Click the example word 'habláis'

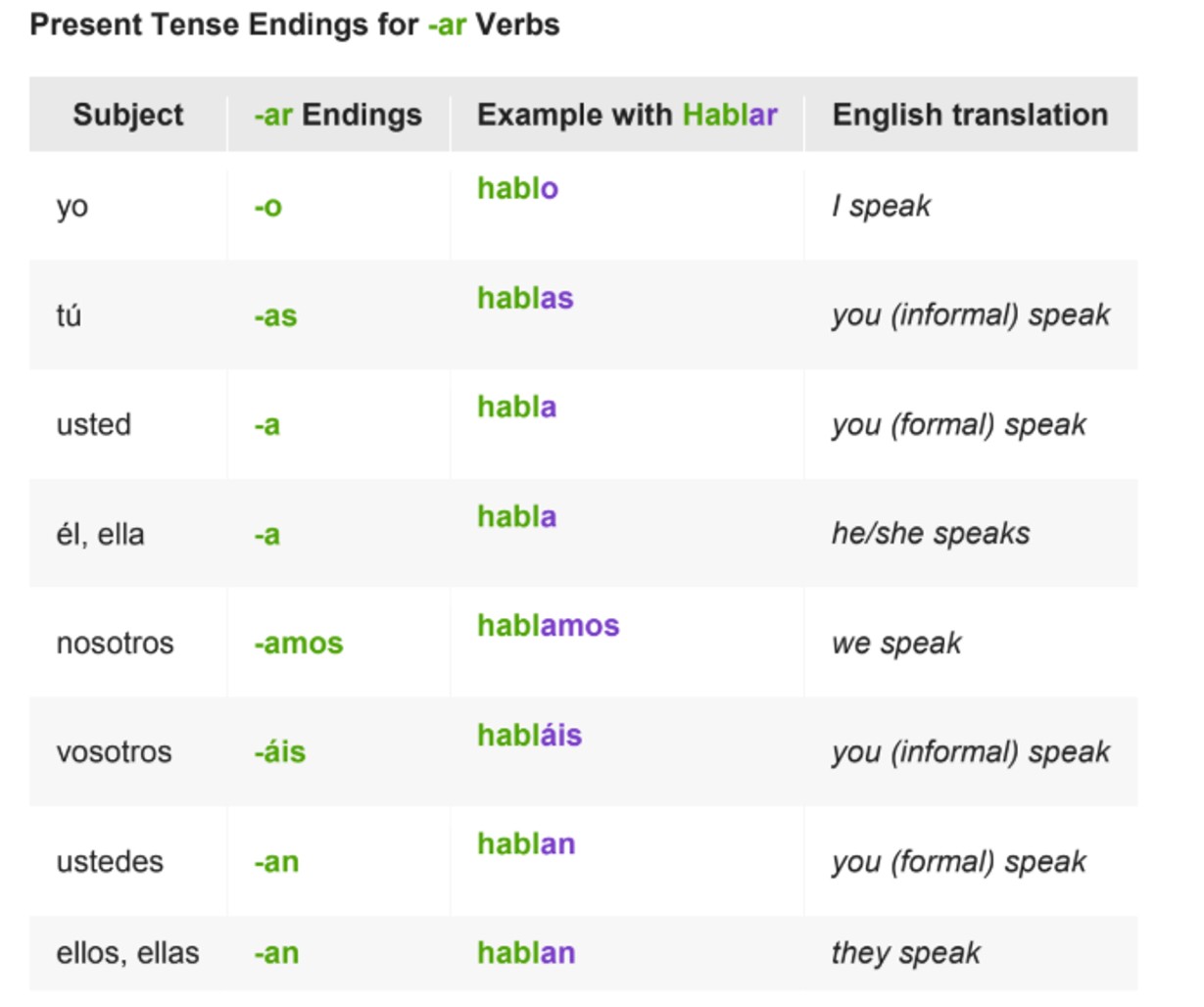coord(529,735)
